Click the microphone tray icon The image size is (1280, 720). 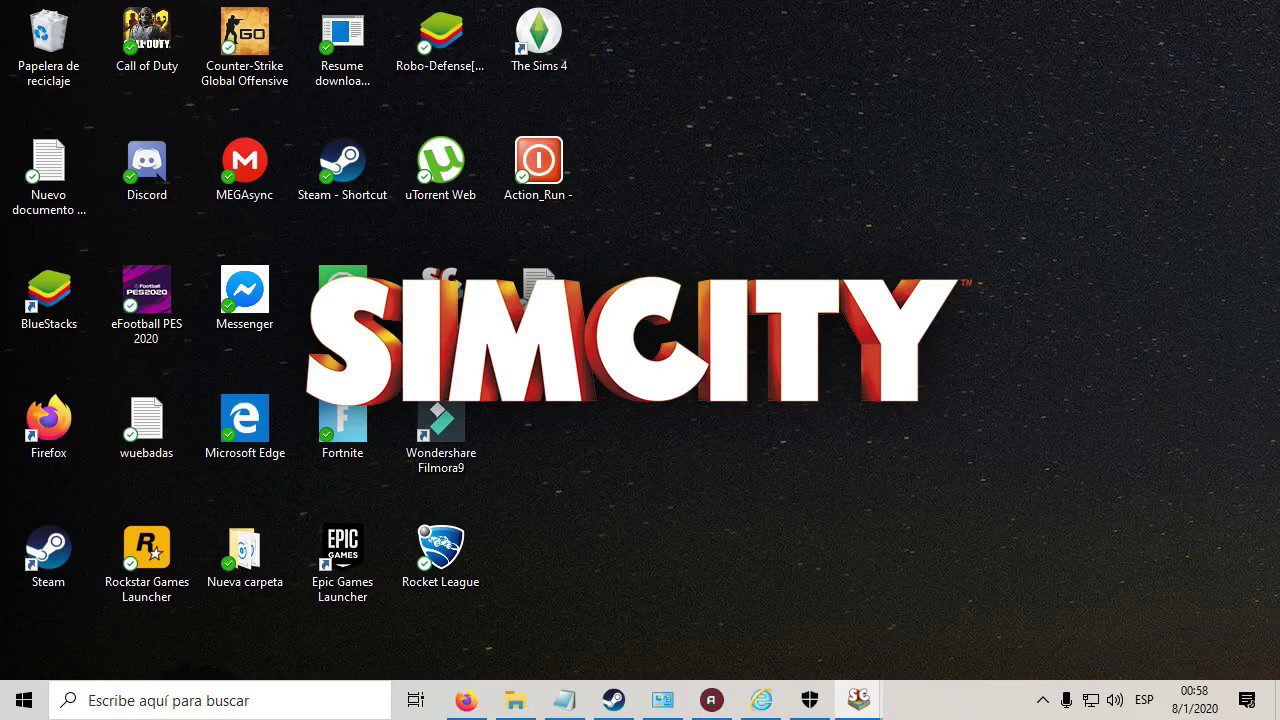coord(1067,700)
